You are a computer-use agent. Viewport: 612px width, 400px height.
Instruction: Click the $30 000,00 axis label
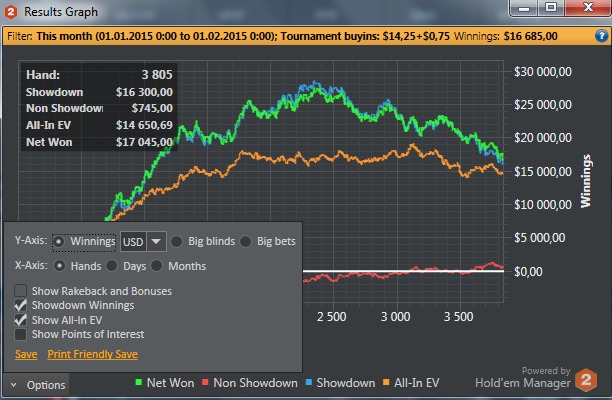[x=543, y=71]
